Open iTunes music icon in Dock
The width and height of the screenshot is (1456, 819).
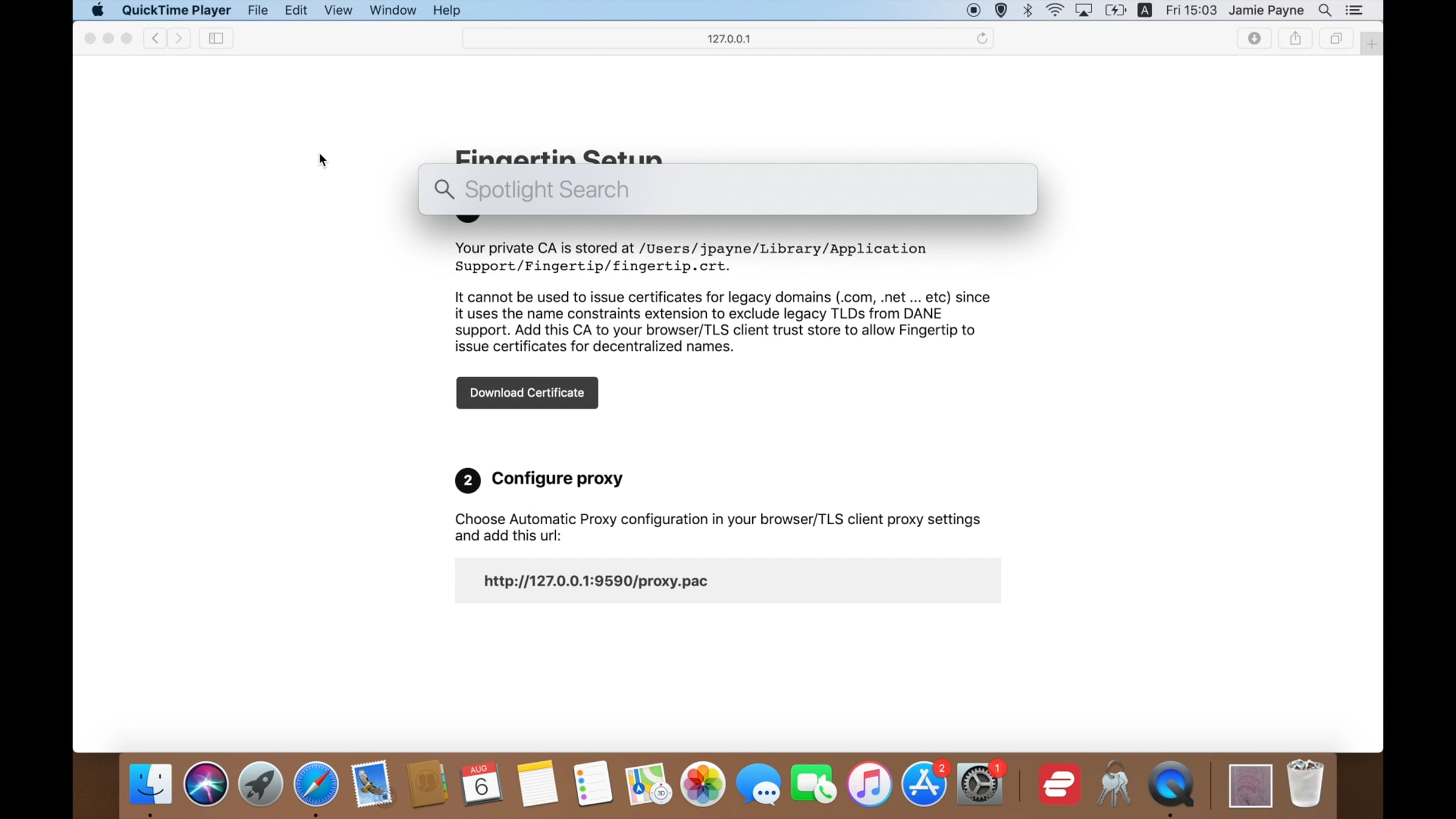[869, 784]
